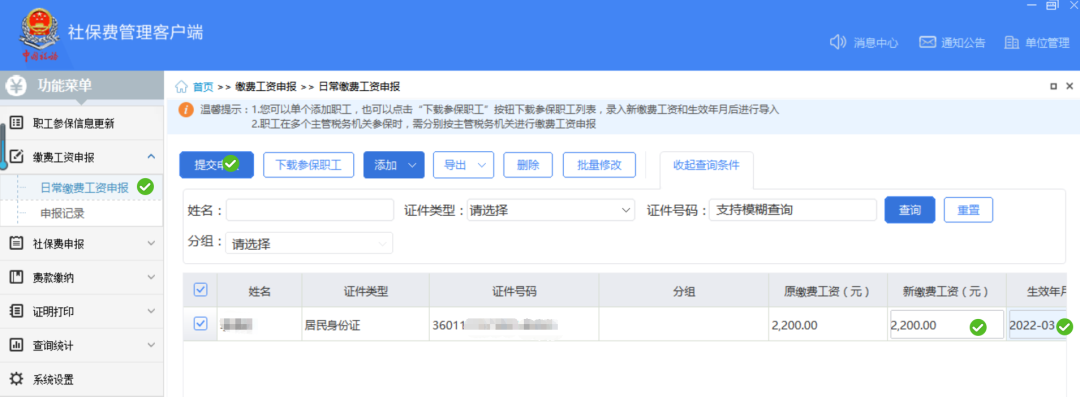The image size is (1080, 397).
Task: Click the 重置 button
Action: [x=968, y=210]
